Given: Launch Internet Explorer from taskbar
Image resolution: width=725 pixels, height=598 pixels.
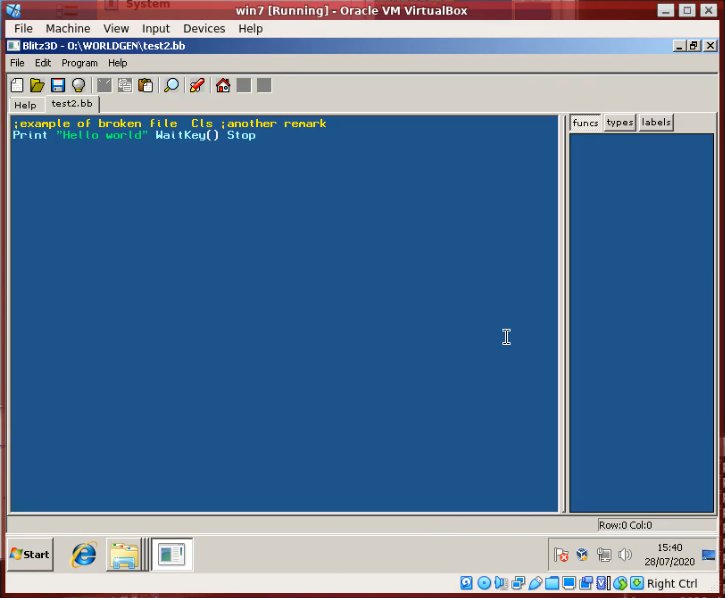Looking at the screenshot, I should click(x=84, y=554).
